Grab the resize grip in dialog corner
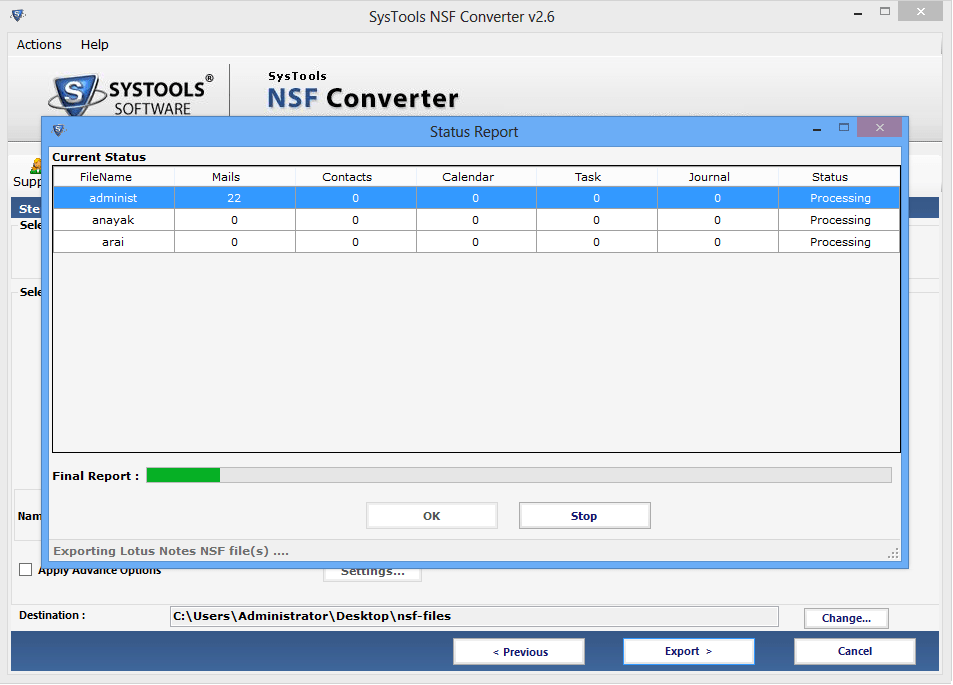Image resolution: width=953 pixels, height=685 pixels. (x=894, y=553)
